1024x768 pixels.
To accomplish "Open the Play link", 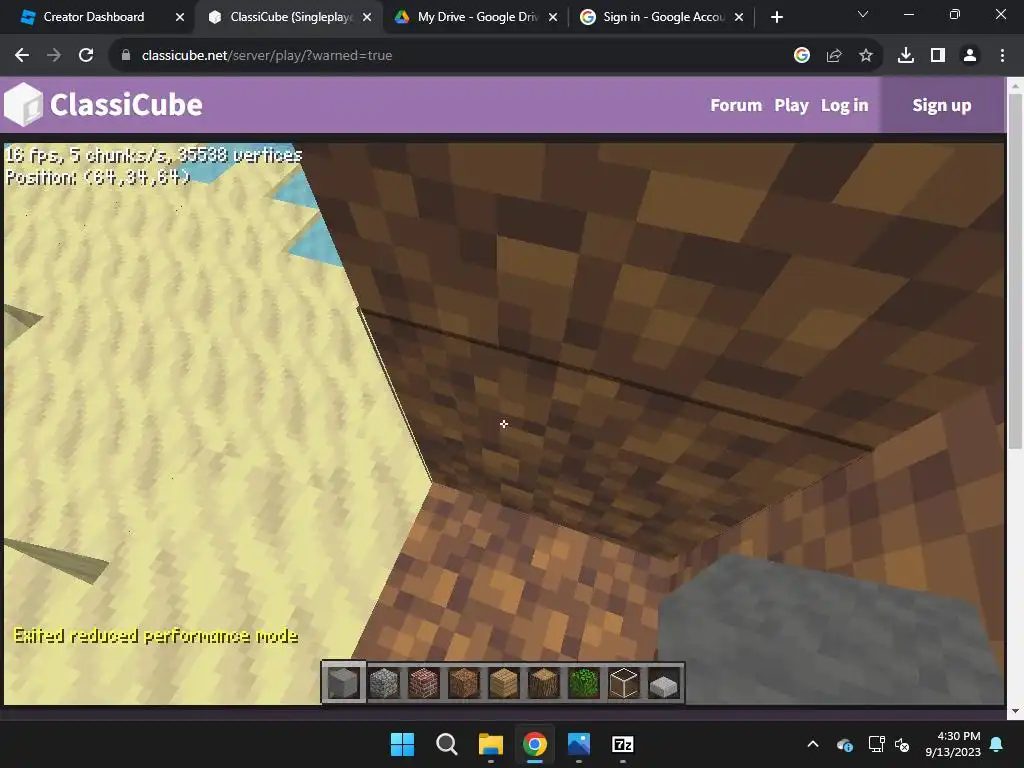I will 792,105.
